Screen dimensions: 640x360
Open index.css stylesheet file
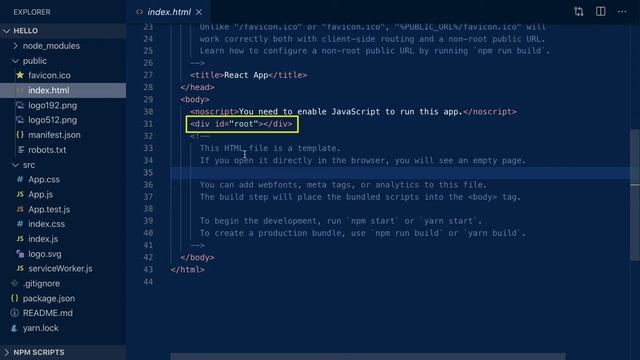[63, 224]
